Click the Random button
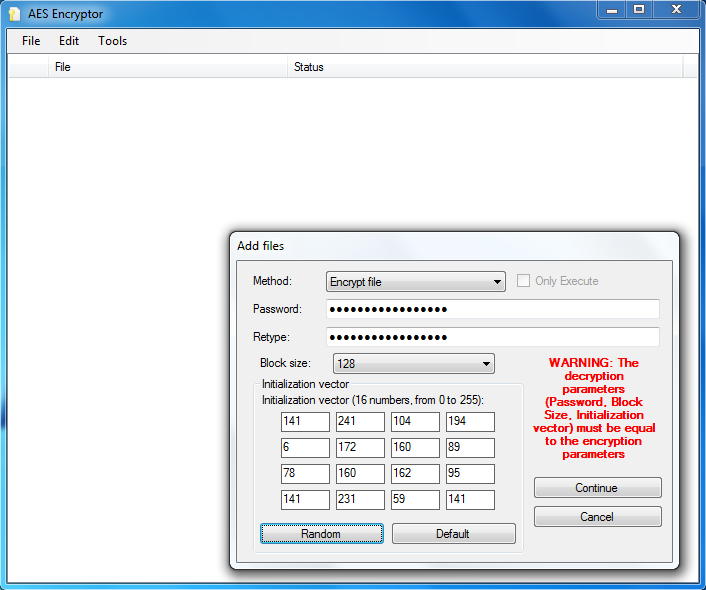 pyautogui.click(x=321, y=534)
